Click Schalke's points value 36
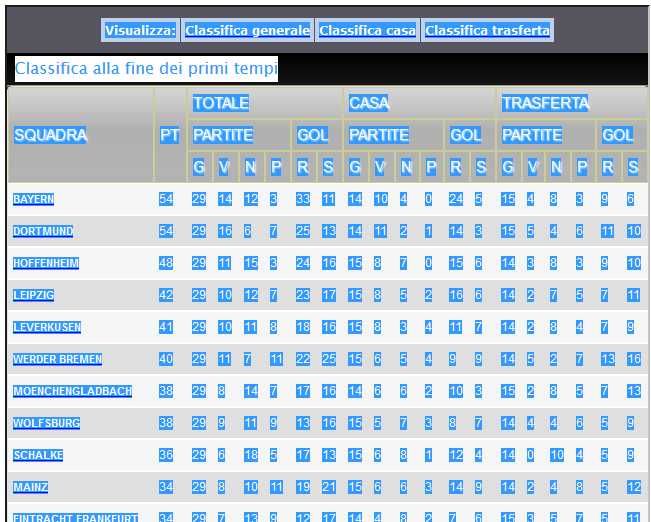The height and width of the screenshot is (522, 651). [166, 455]
